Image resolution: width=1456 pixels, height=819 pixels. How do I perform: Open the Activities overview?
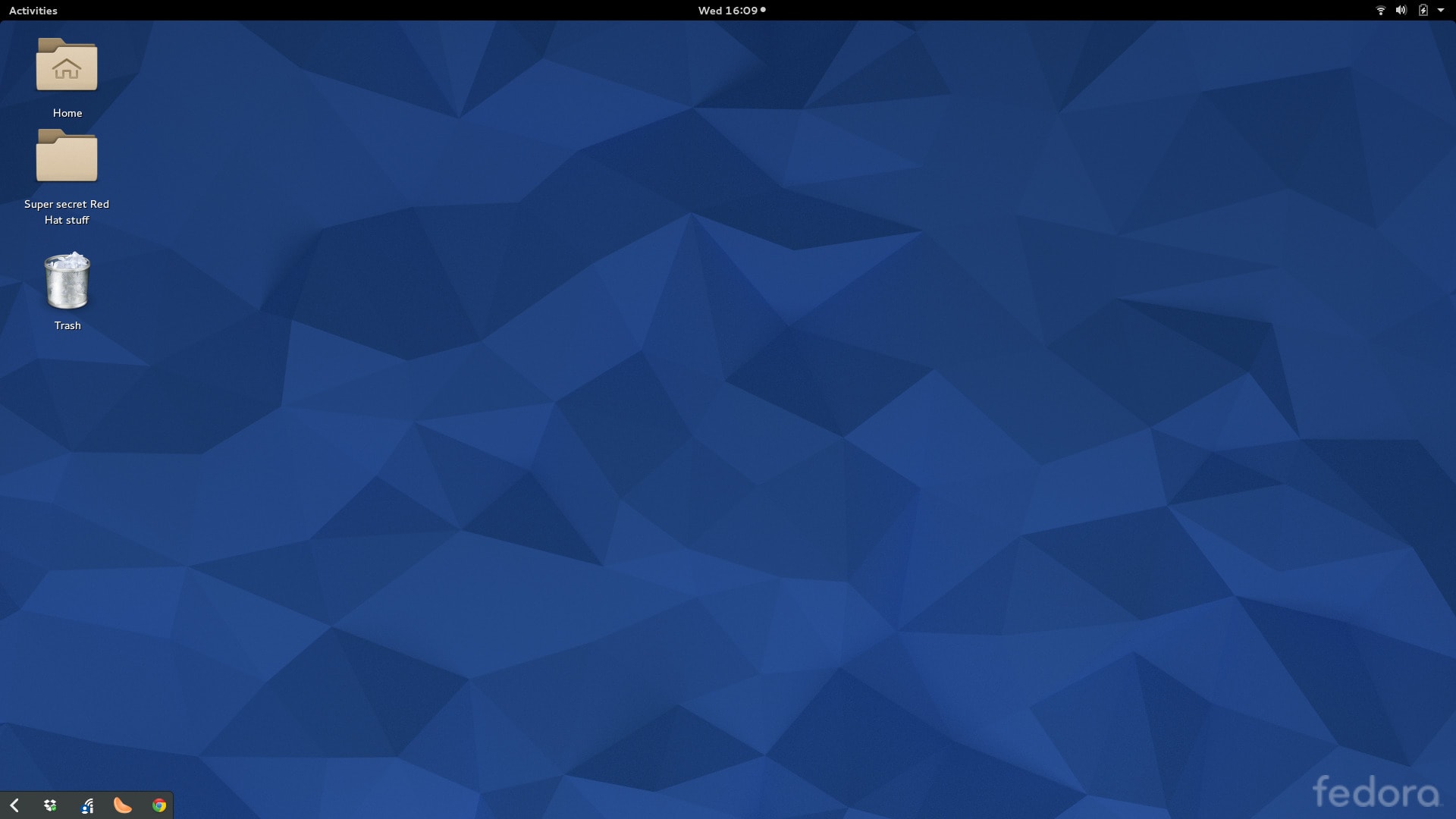pos(33,11)
